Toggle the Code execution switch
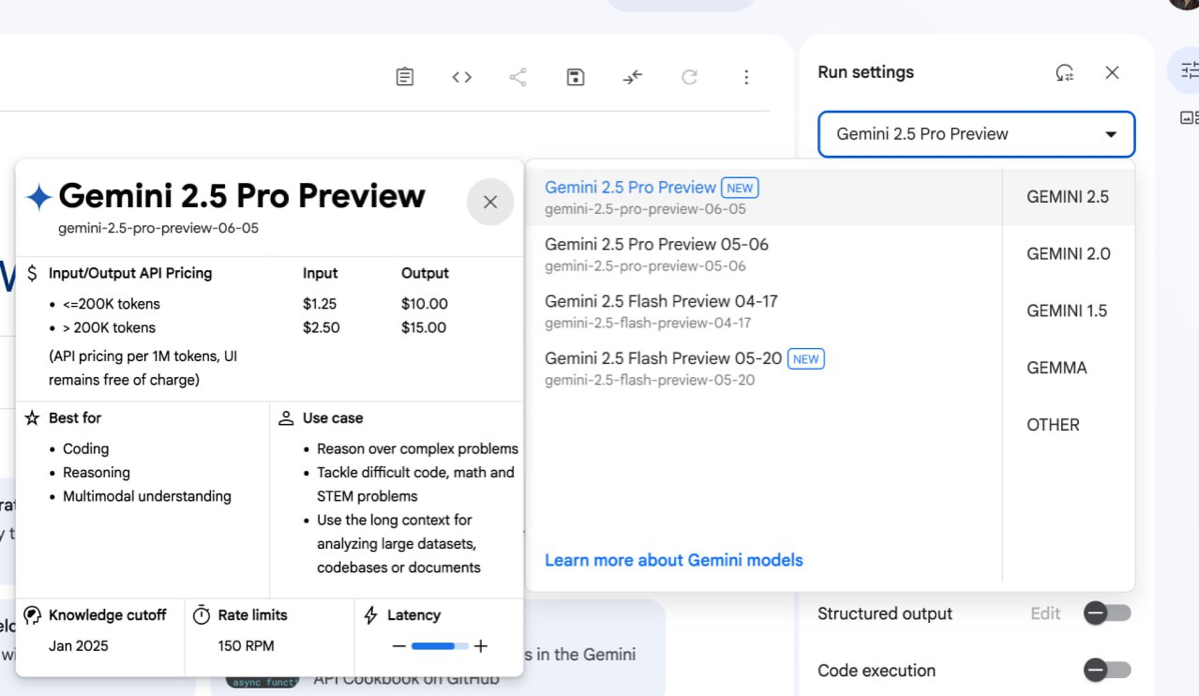The height and width of the screenshot is (696, 1199). pyautogui.click(x=1106, y=670)
